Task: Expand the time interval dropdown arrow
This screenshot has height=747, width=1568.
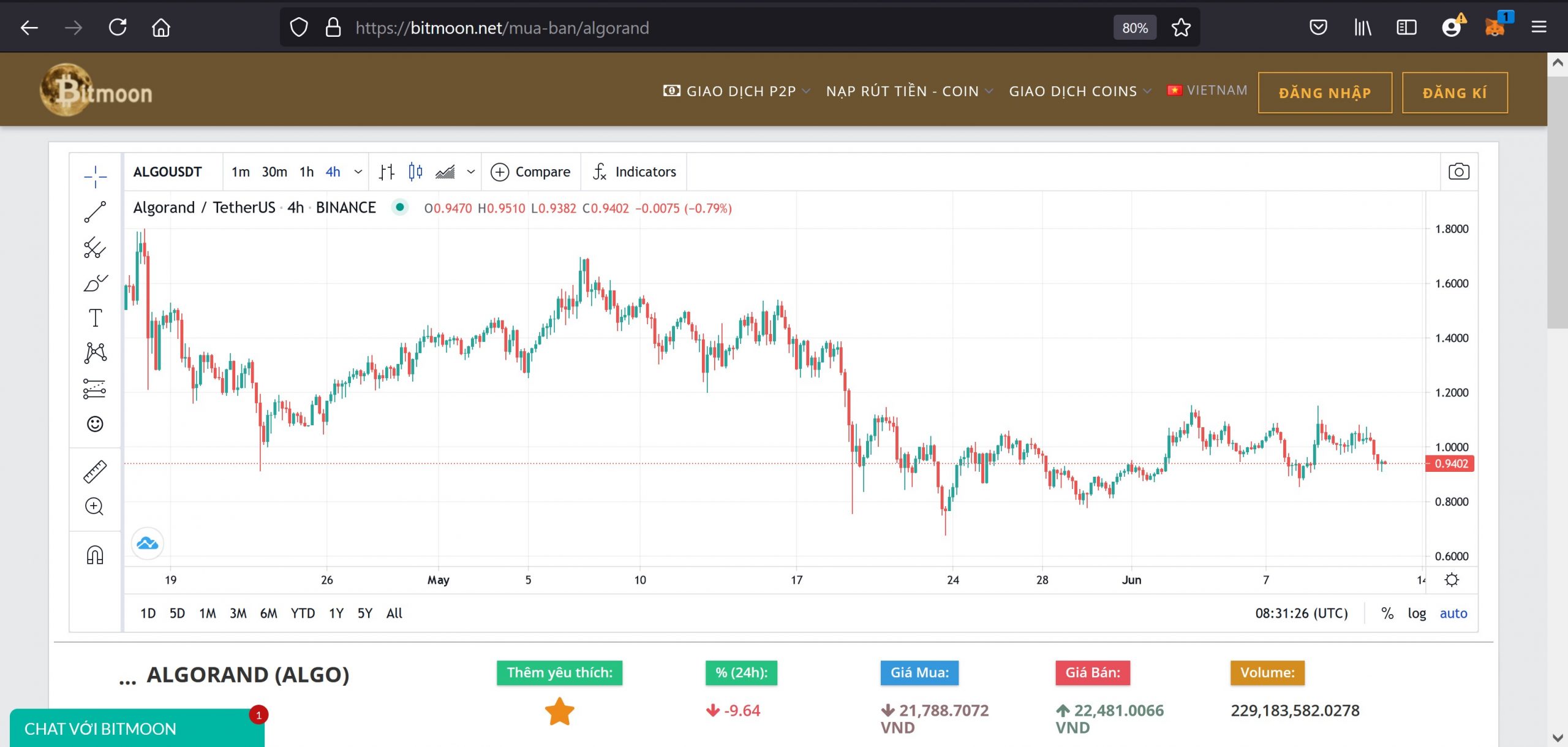Action: 358,172
